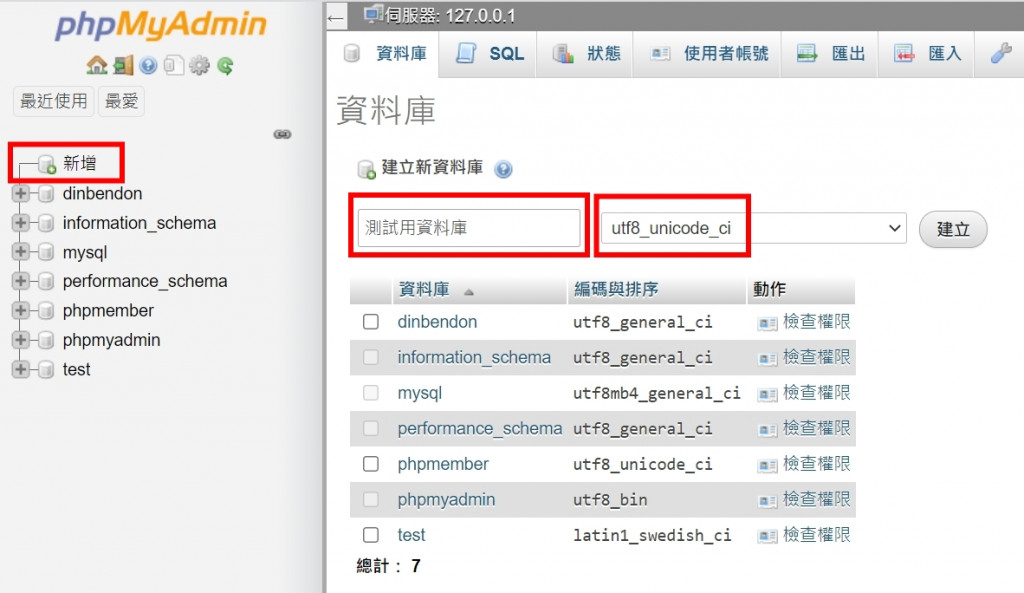Open the test database link in table
Viewport: 1024px width, 593px height.
[411, 536]
